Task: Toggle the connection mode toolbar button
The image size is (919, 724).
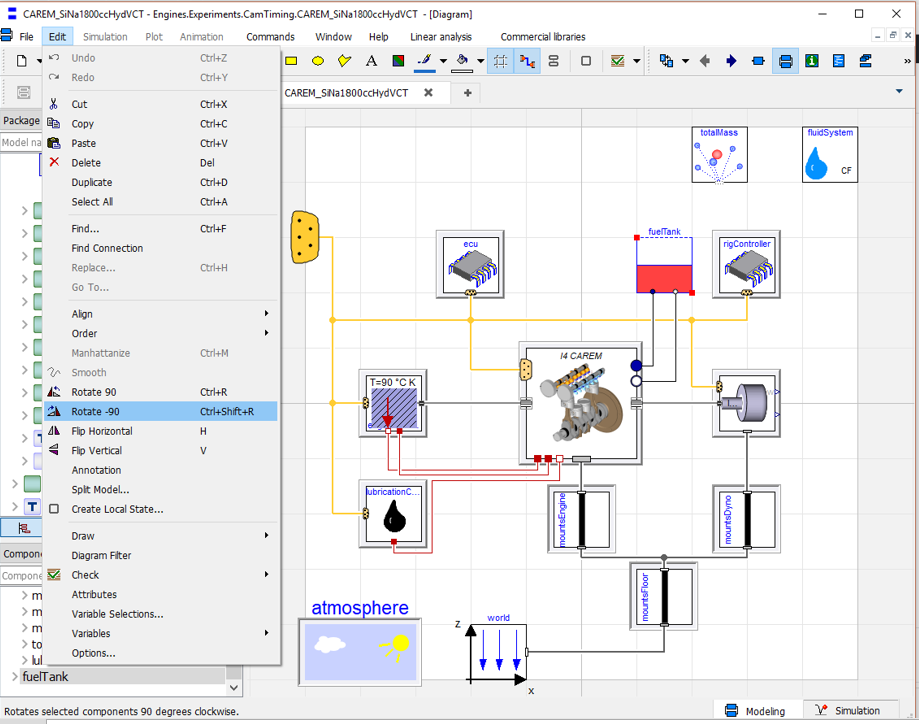Action: [527, 61]
